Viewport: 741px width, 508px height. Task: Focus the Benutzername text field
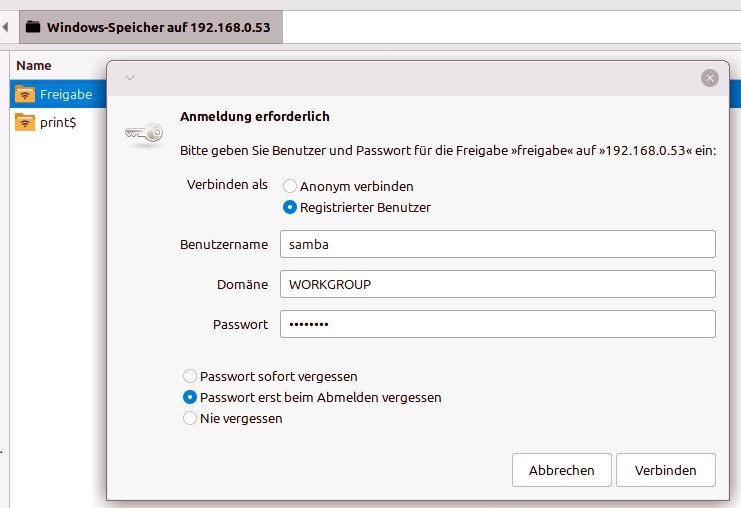[x=497, y=244]
